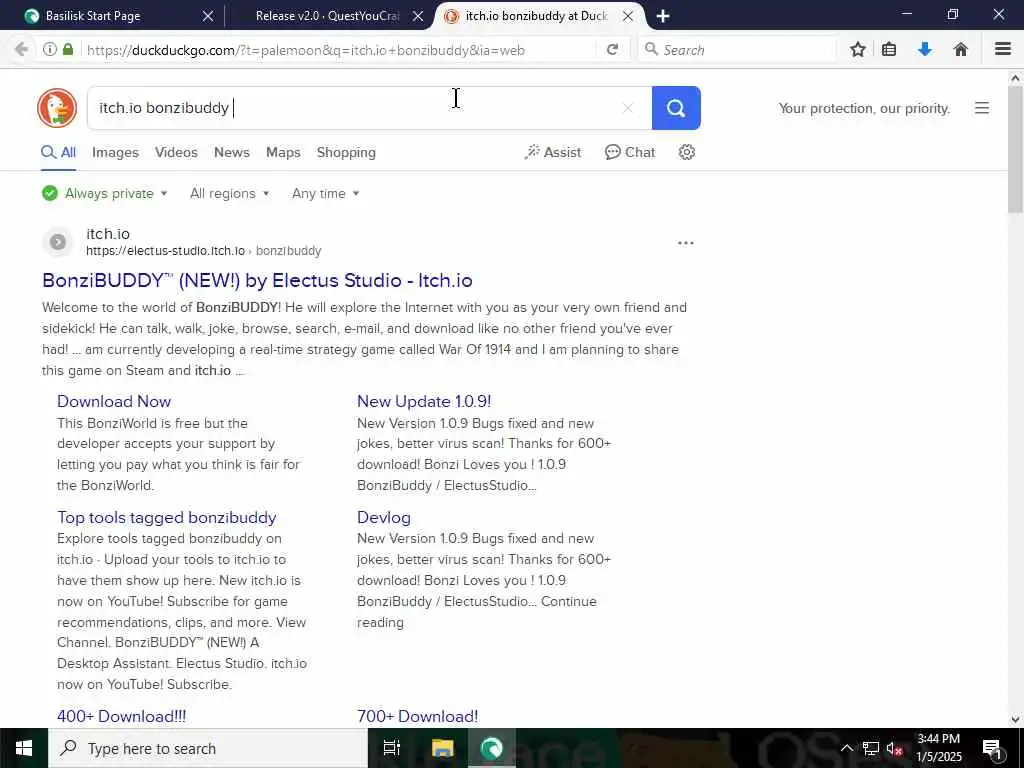This screenshot has height=768, width=1024.
Task: Submit search with blue magnifier button
Action: click(676, 108)
